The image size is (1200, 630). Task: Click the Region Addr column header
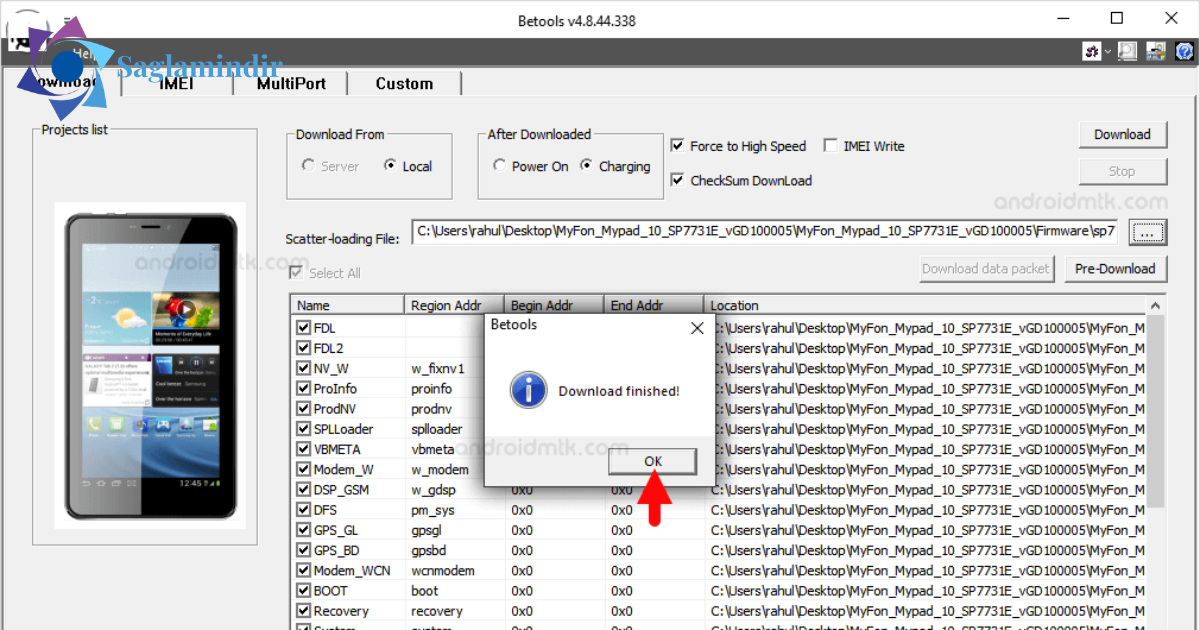pos(455,305)
